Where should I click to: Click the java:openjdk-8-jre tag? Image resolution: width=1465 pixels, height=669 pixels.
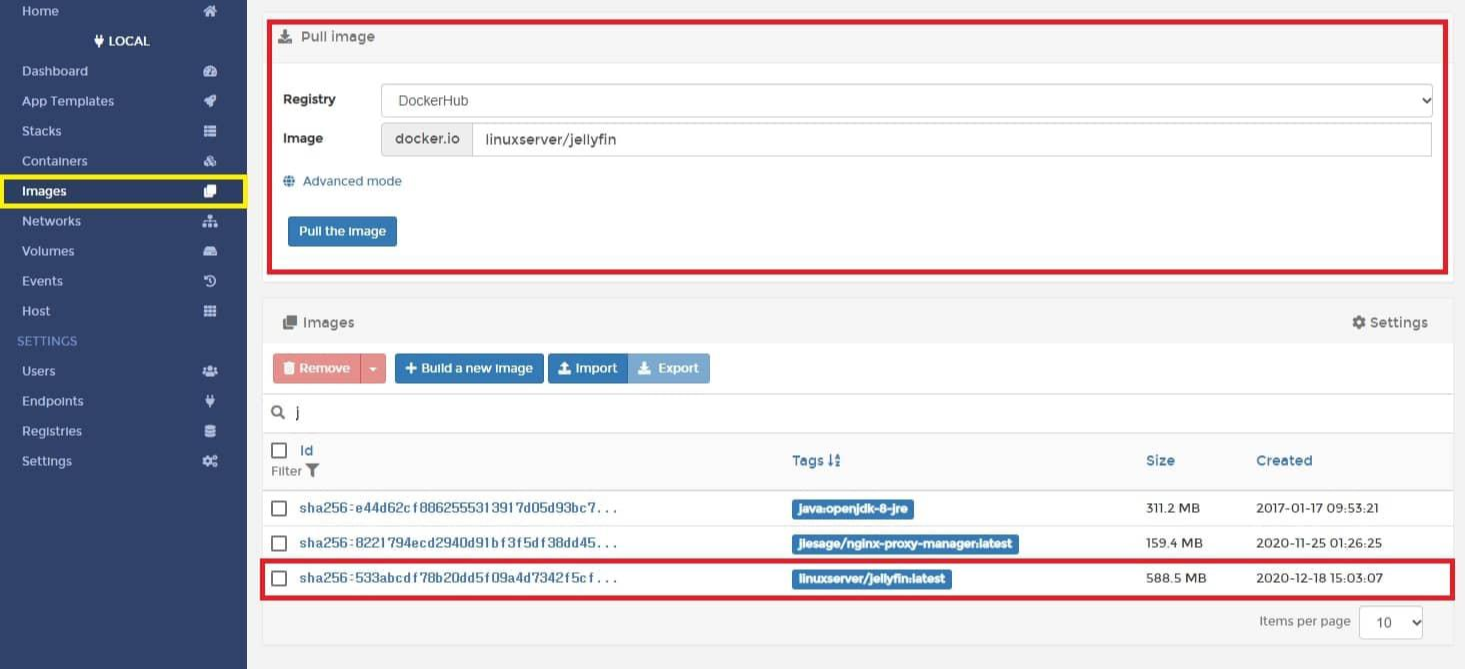pyautogui.click(x=853, y=509)
